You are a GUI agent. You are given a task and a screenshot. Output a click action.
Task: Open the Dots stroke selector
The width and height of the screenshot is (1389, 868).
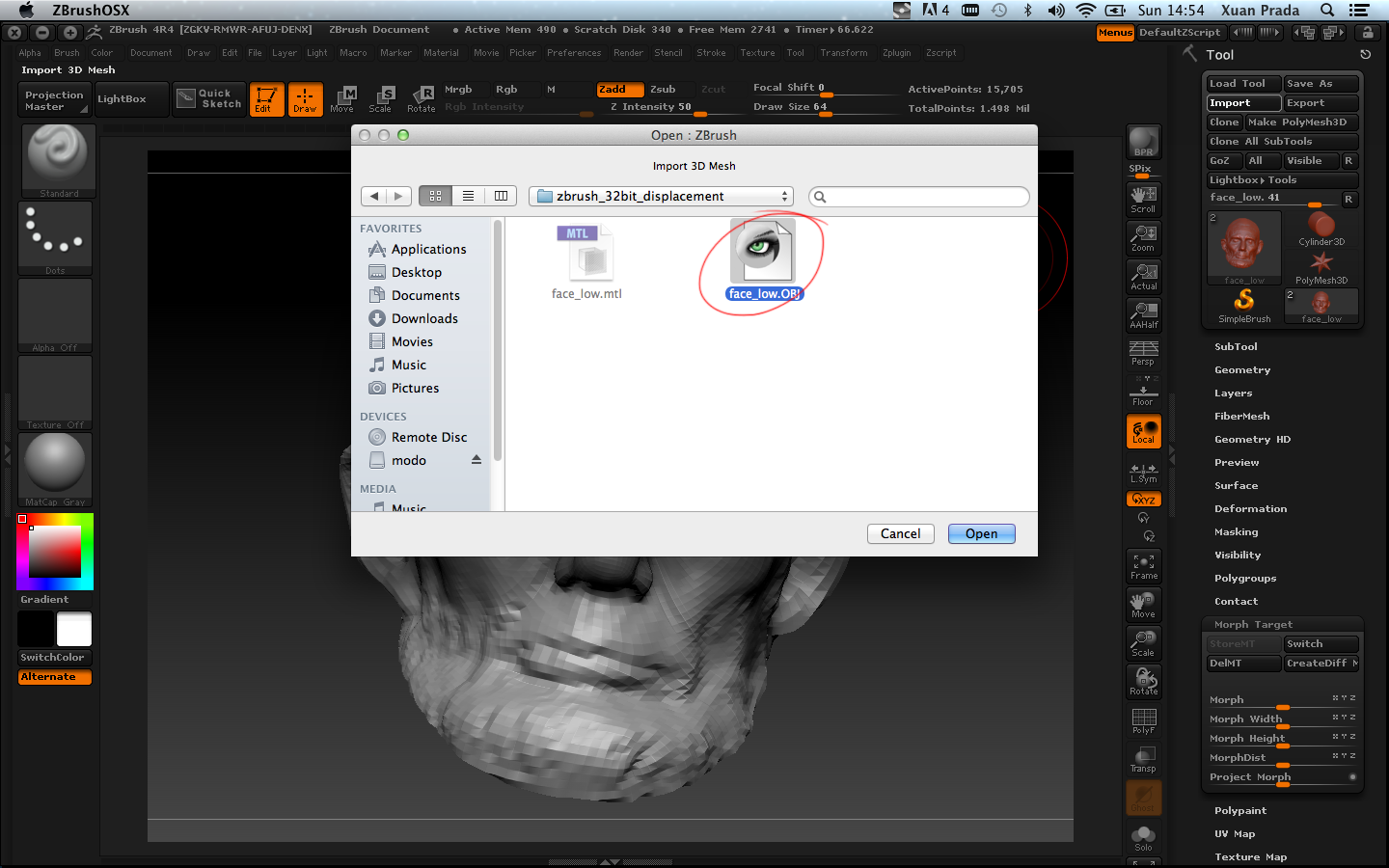56,238
